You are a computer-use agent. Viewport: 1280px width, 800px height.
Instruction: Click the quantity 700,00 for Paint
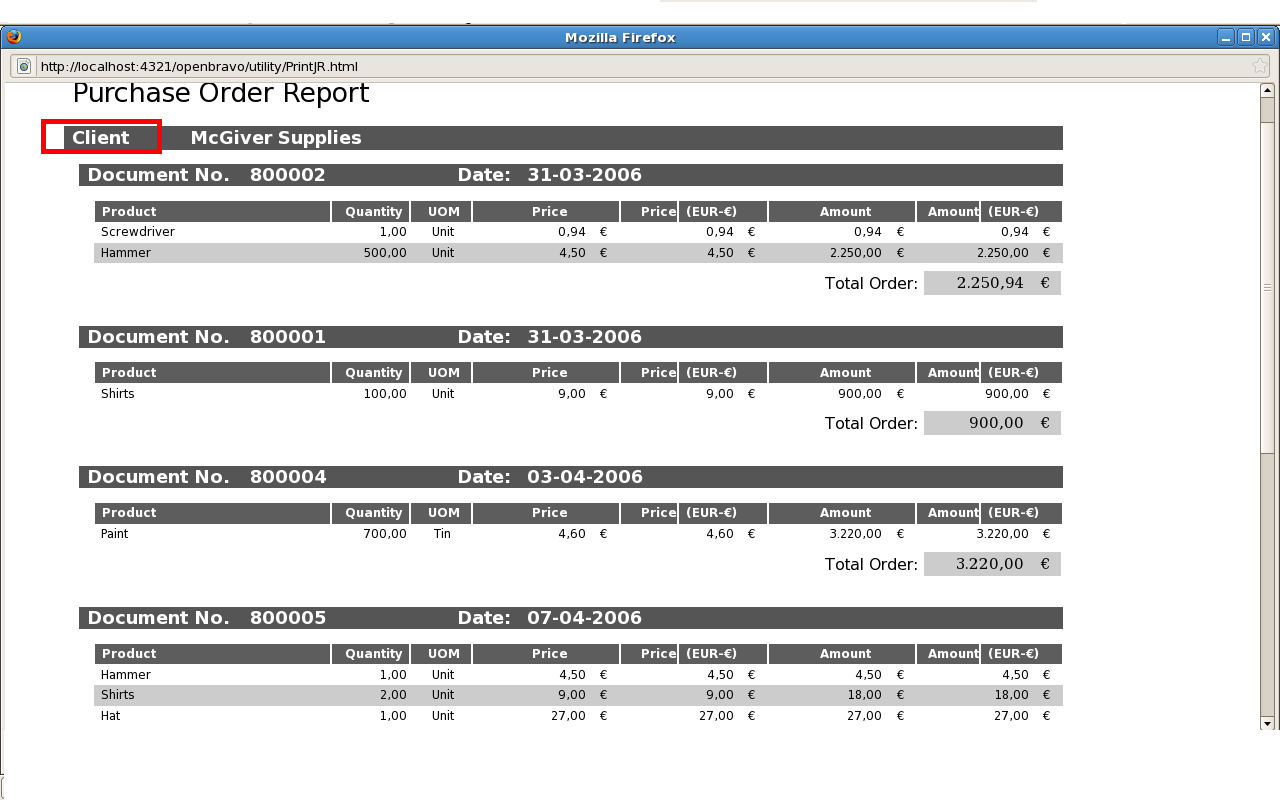coord(385,534)
